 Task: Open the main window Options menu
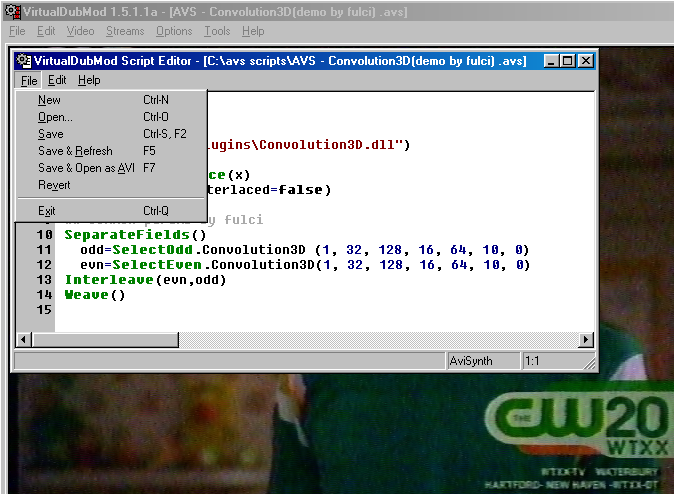[174, 31]
